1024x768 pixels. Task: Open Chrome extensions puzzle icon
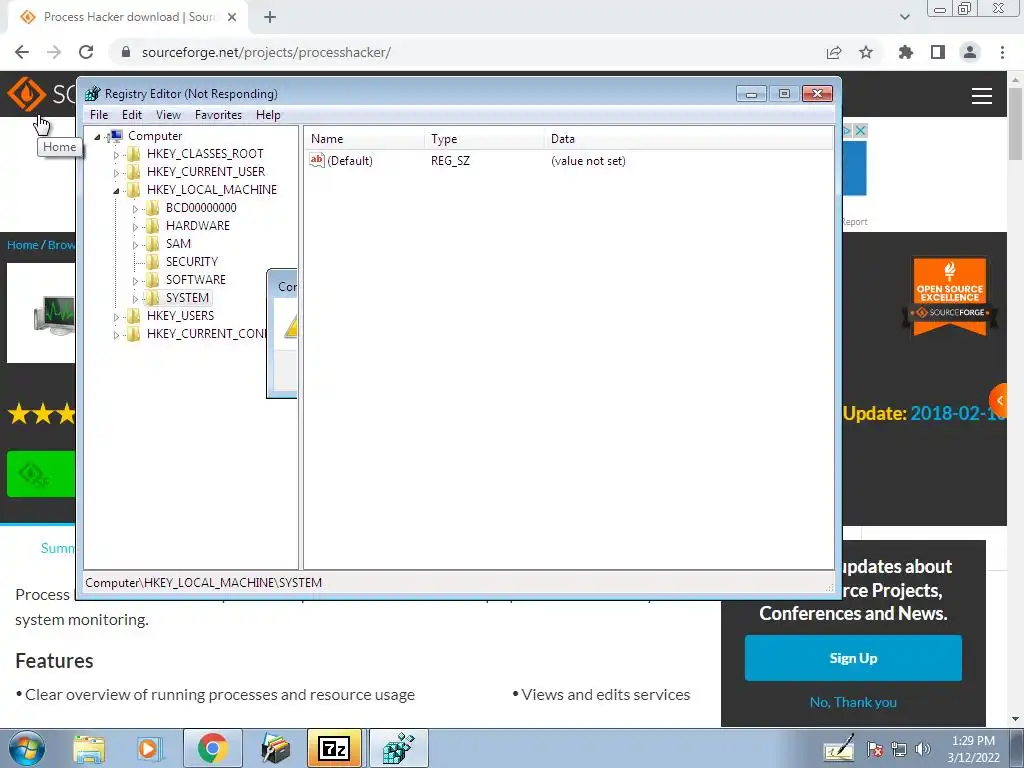906,52
